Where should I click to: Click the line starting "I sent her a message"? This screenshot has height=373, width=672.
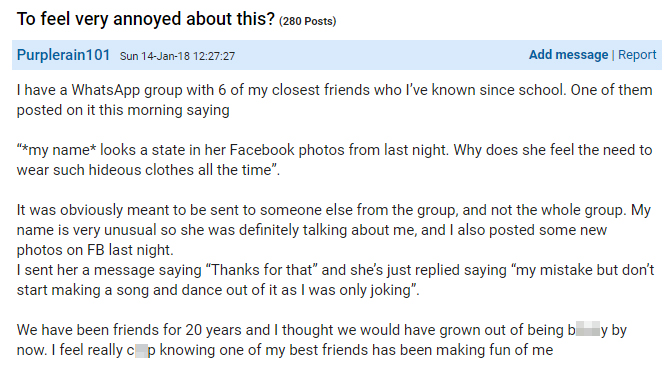point(335,280)
